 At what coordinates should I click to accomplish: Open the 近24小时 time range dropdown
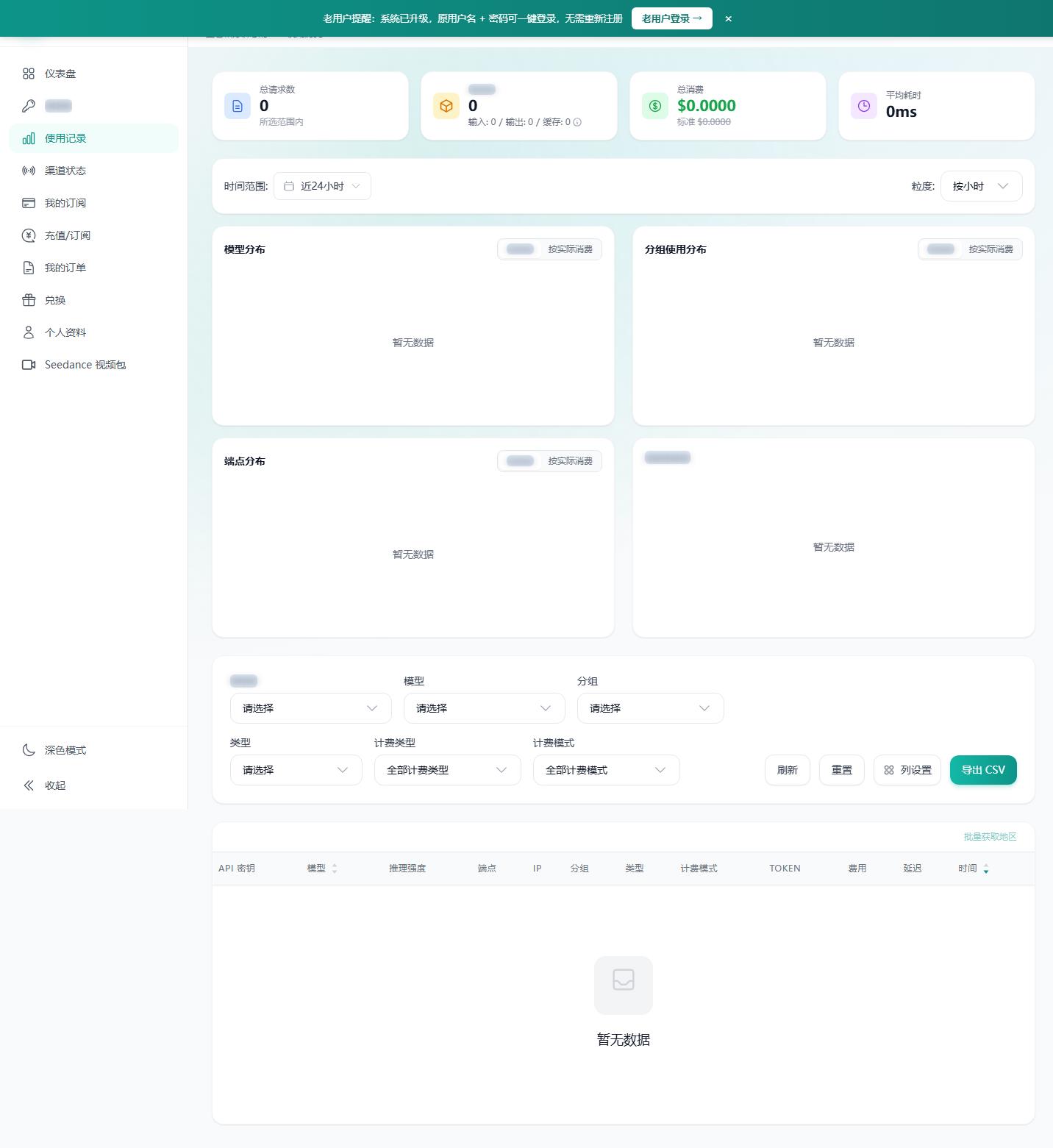[322, 186]
